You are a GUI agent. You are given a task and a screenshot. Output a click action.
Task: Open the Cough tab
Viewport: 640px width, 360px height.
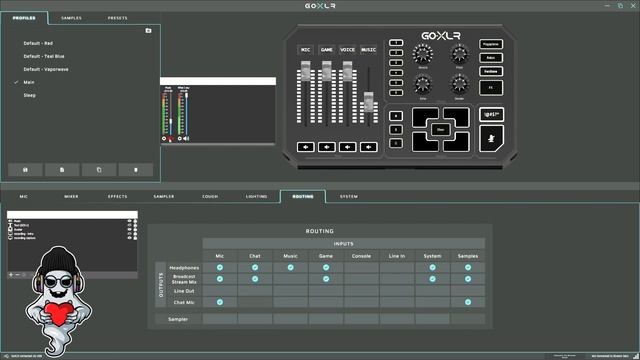coord(210,197)
